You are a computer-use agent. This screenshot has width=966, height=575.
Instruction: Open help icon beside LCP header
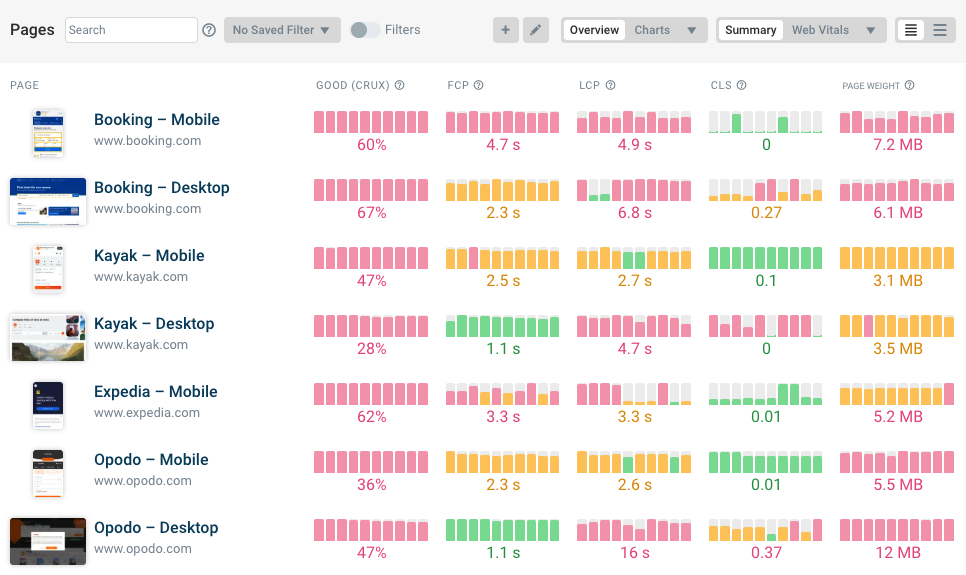coord(611,85)
